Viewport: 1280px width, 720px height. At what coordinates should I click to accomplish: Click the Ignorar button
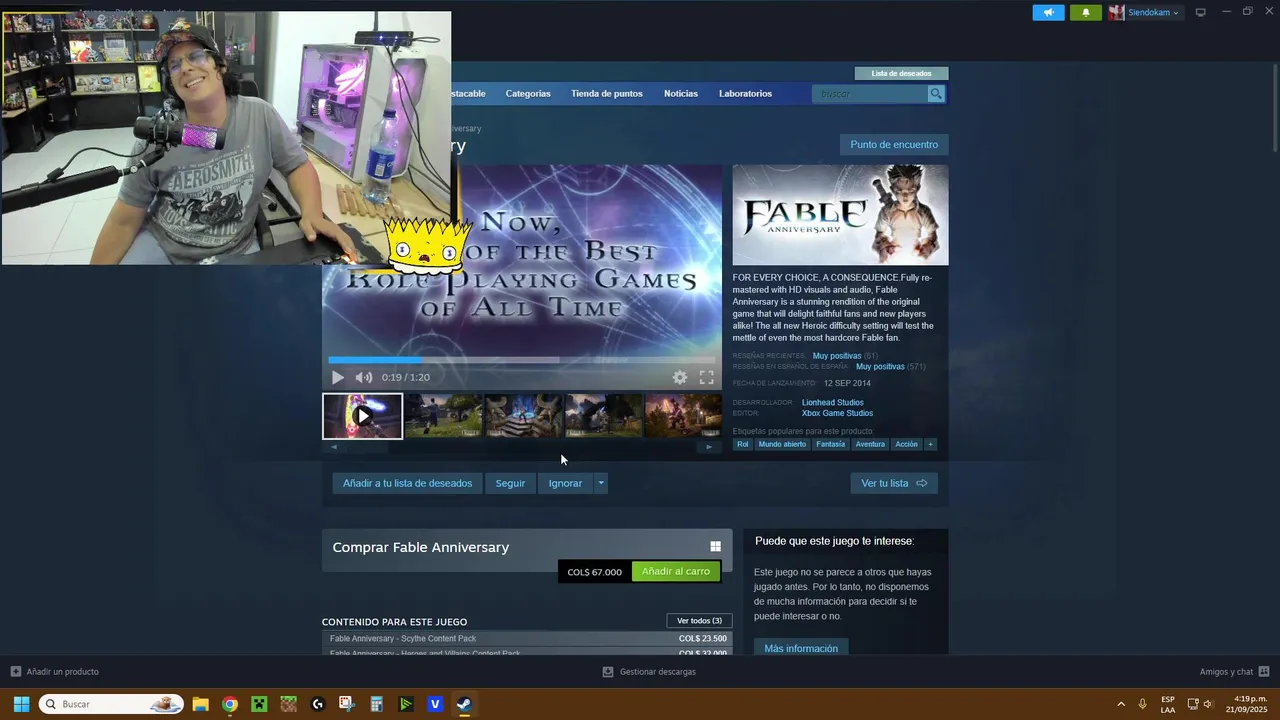point(565,483)
